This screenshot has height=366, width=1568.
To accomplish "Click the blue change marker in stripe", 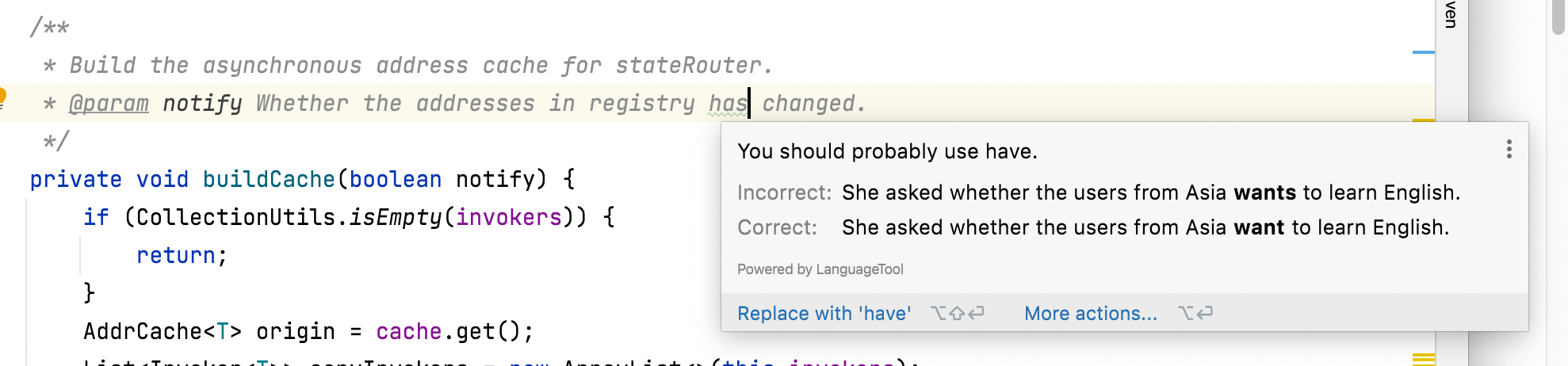I will [1424, 52].
